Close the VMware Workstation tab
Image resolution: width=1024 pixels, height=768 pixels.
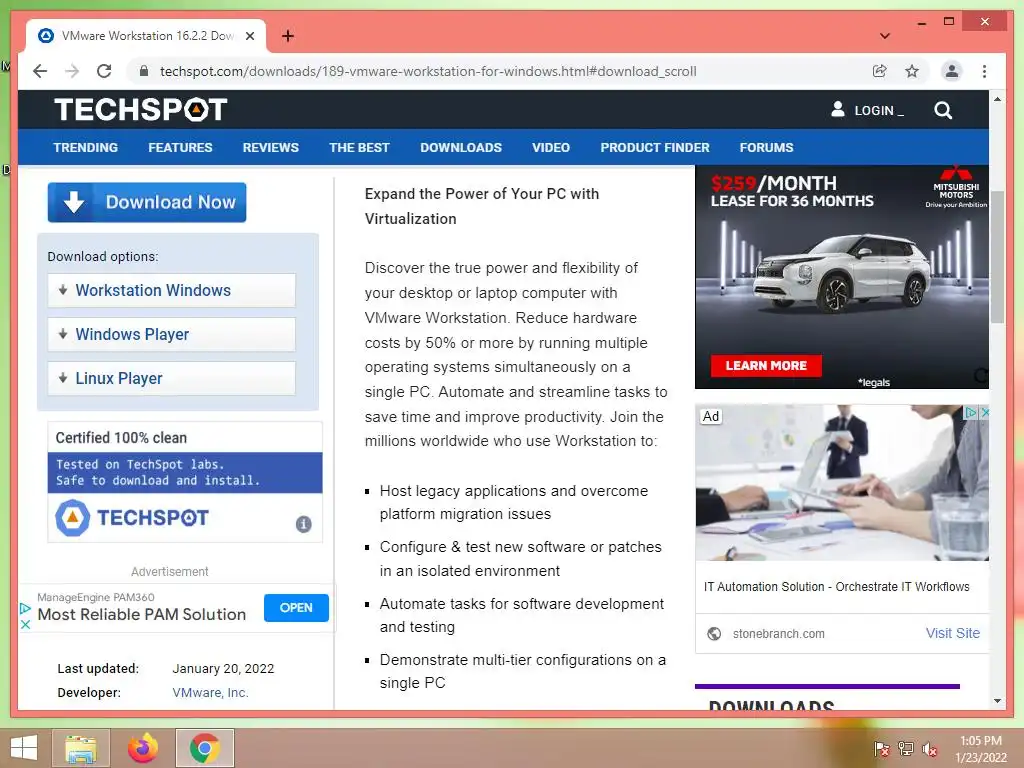(x=249, y=36)
